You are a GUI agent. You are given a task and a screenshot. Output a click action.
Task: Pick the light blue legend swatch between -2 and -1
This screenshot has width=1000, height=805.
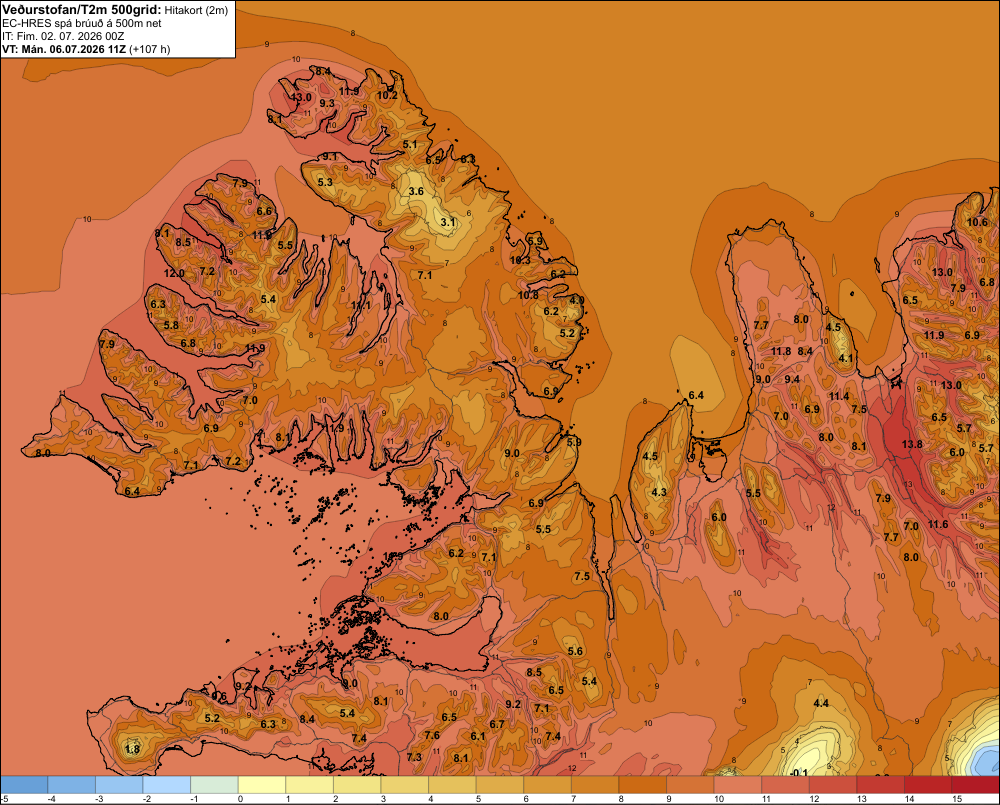166,784
